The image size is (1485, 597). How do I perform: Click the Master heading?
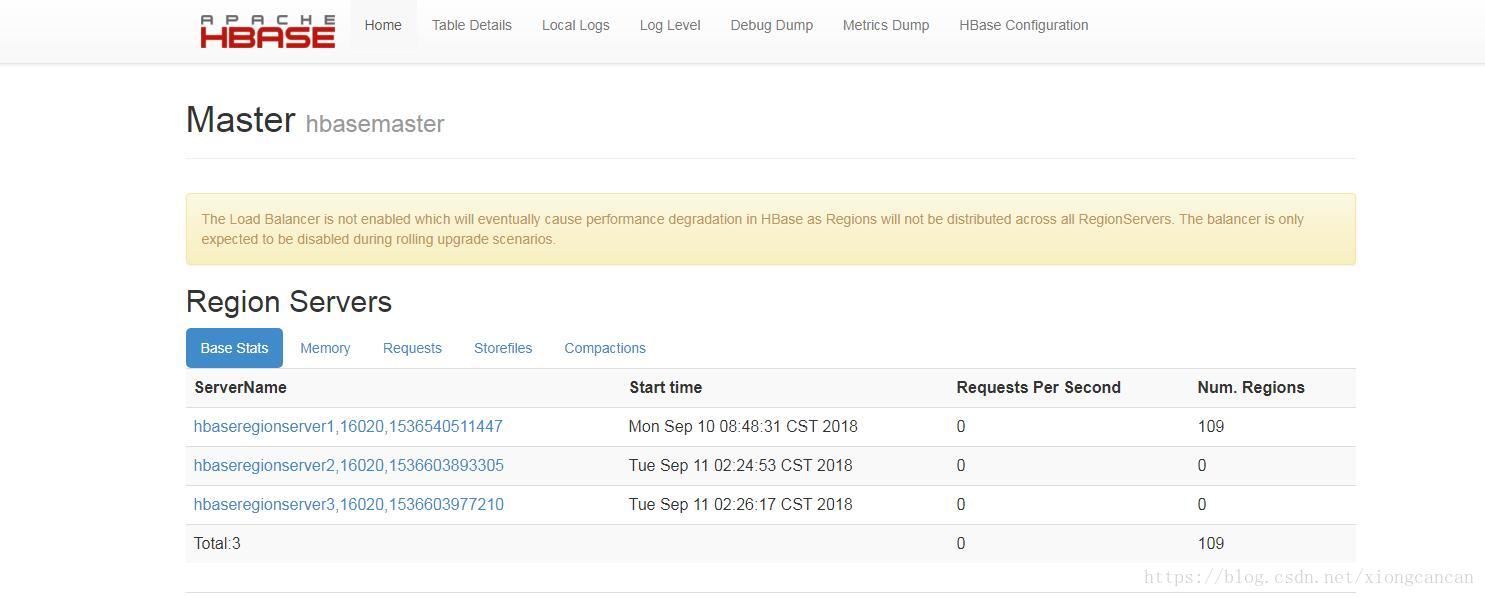coord(241,119)
